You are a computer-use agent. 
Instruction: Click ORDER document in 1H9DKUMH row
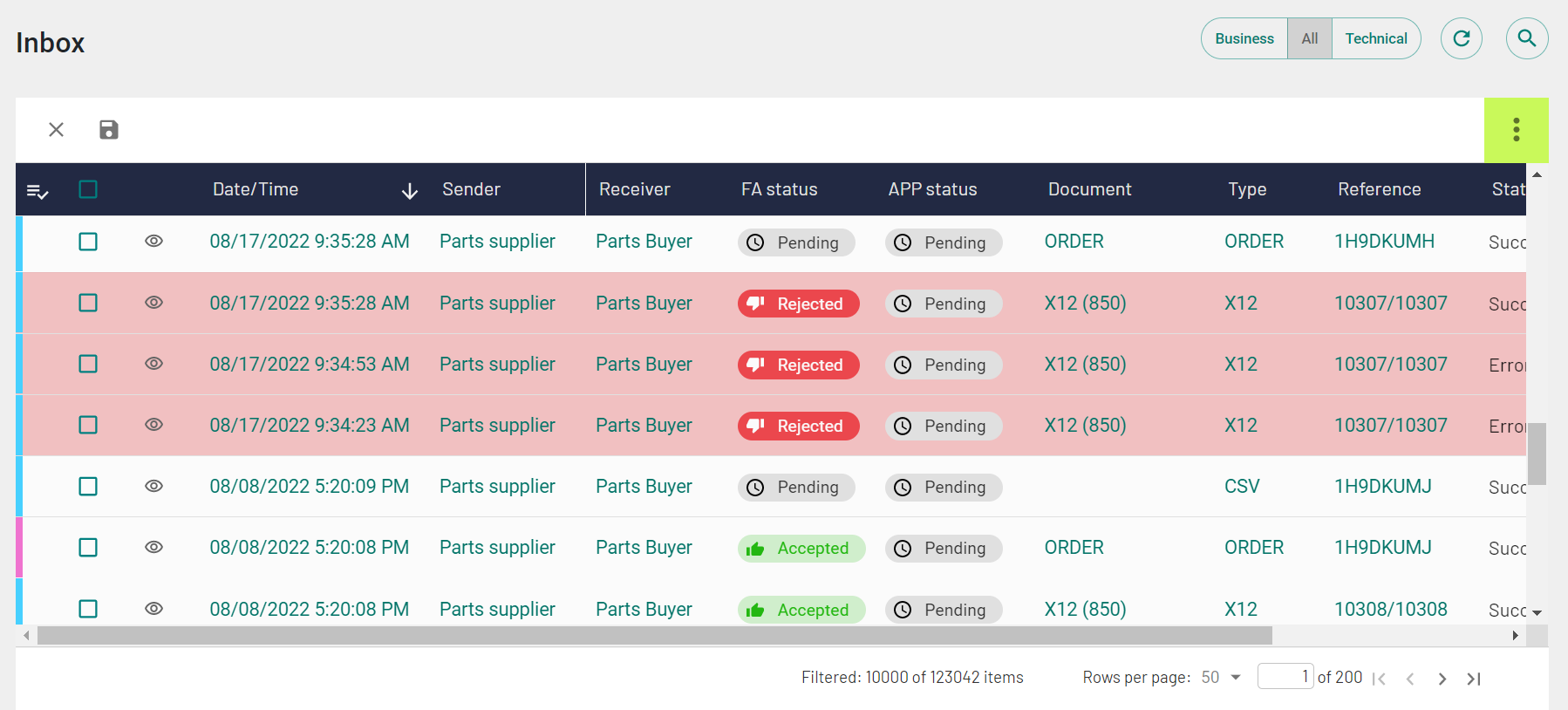tap(1074, 242)
